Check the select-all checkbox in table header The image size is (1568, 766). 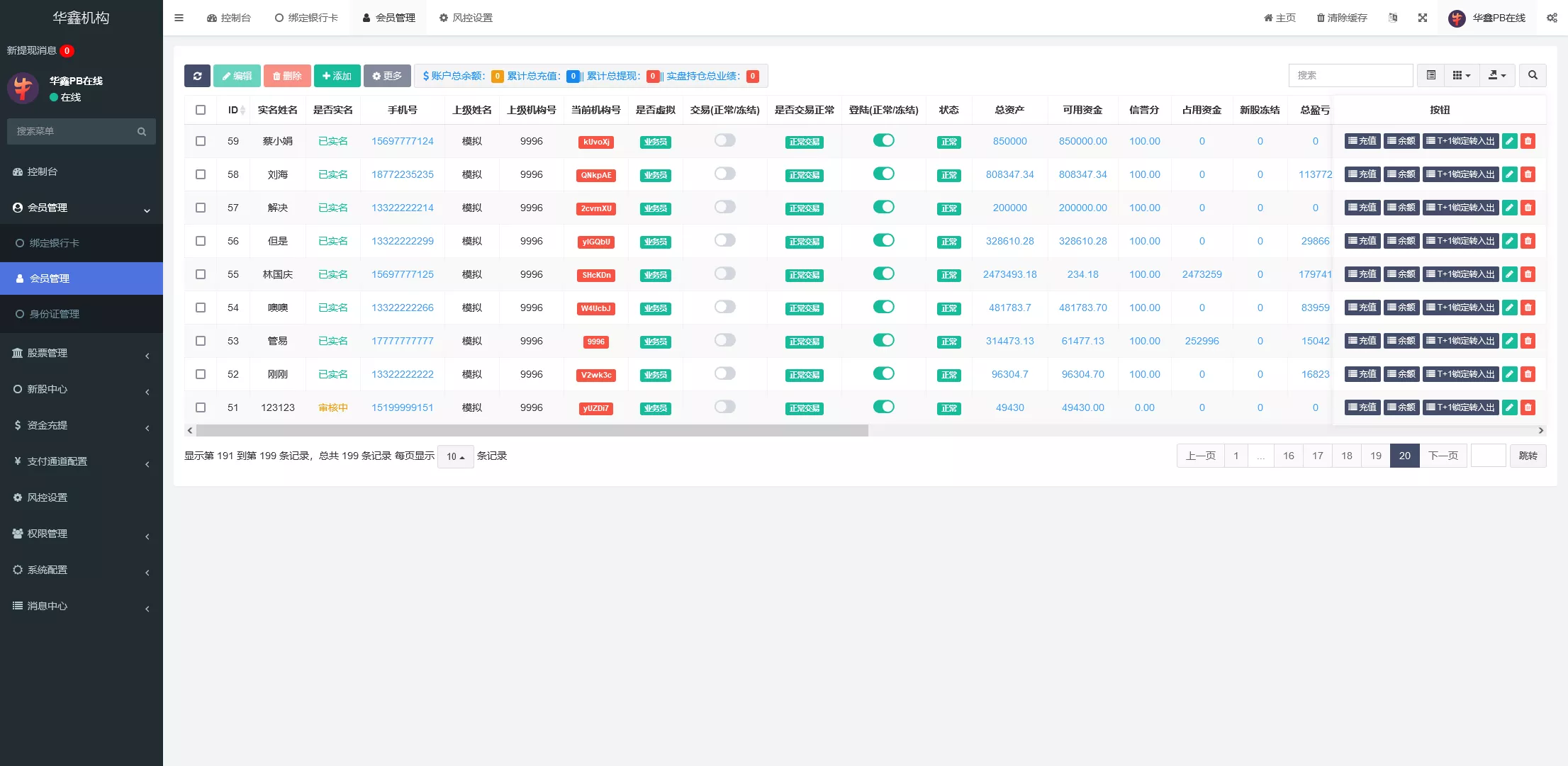tap(201, 110)
